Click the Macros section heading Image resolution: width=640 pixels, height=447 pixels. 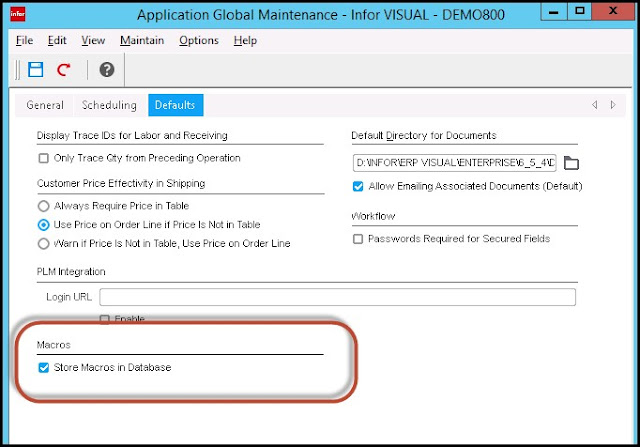coord(53,345)
